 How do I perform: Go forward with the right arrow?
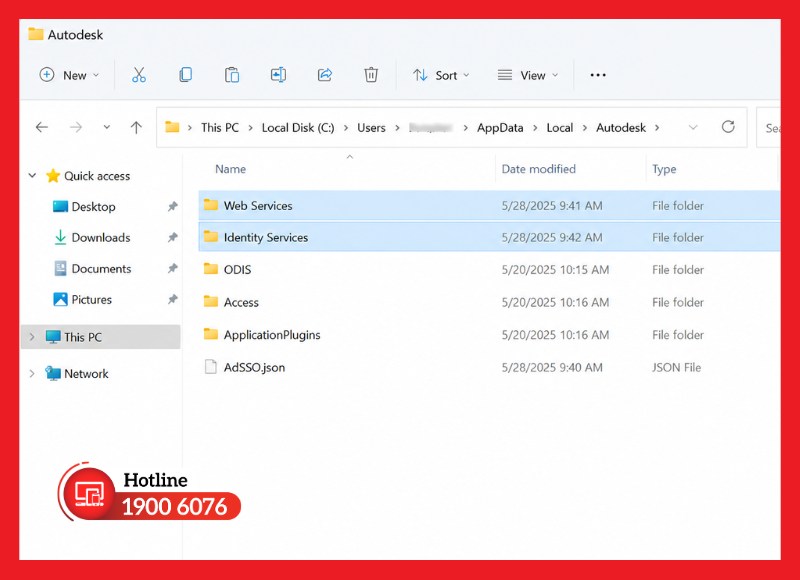(x=76, y=127)
